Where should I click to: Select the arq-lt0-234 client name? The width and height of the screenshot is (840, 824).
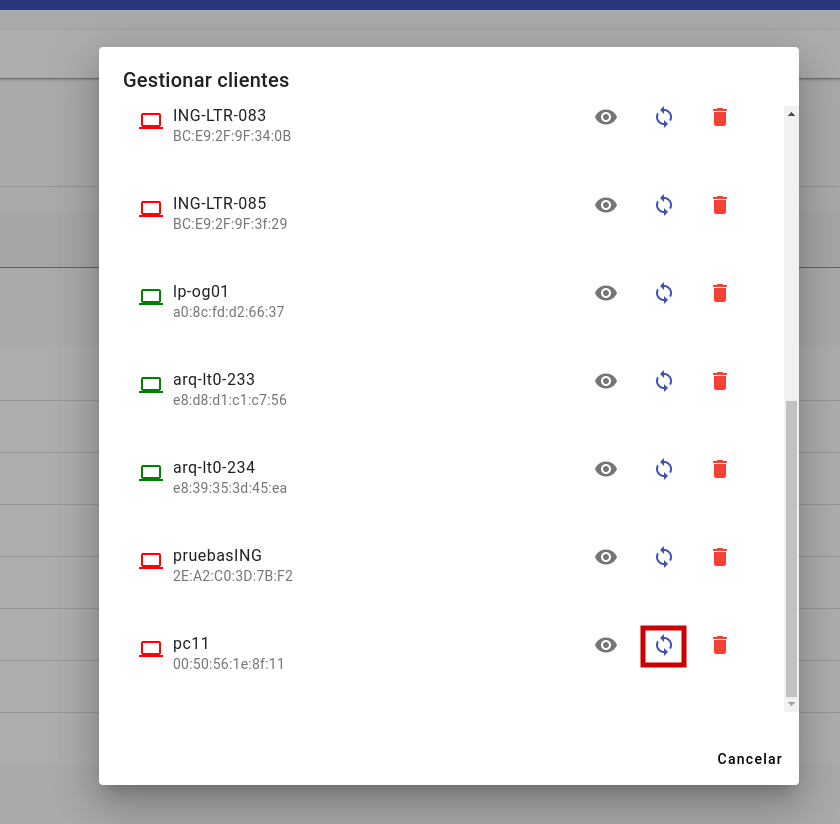214,467
